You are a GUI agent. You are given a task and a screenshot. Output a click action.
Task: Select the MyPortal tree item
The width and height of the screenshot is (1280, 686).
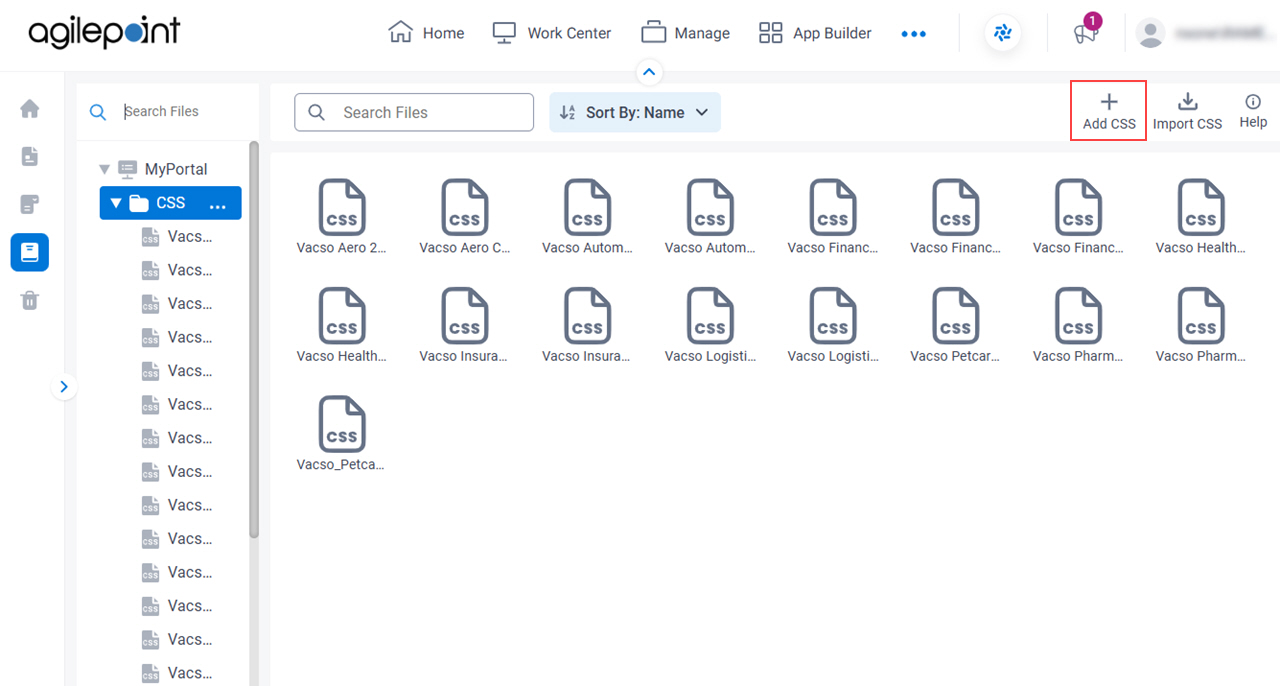click(176, 169)
